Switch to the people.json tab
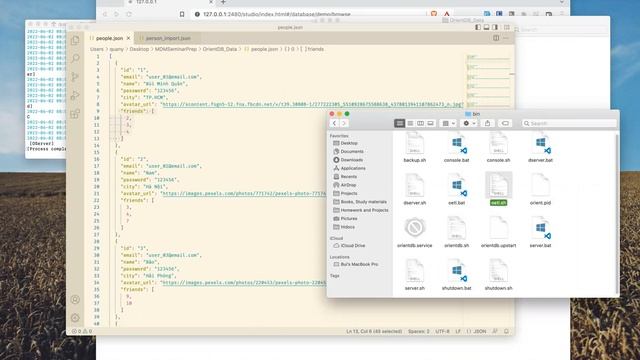Viewport: 640px width, 360px height. [109, 38]
